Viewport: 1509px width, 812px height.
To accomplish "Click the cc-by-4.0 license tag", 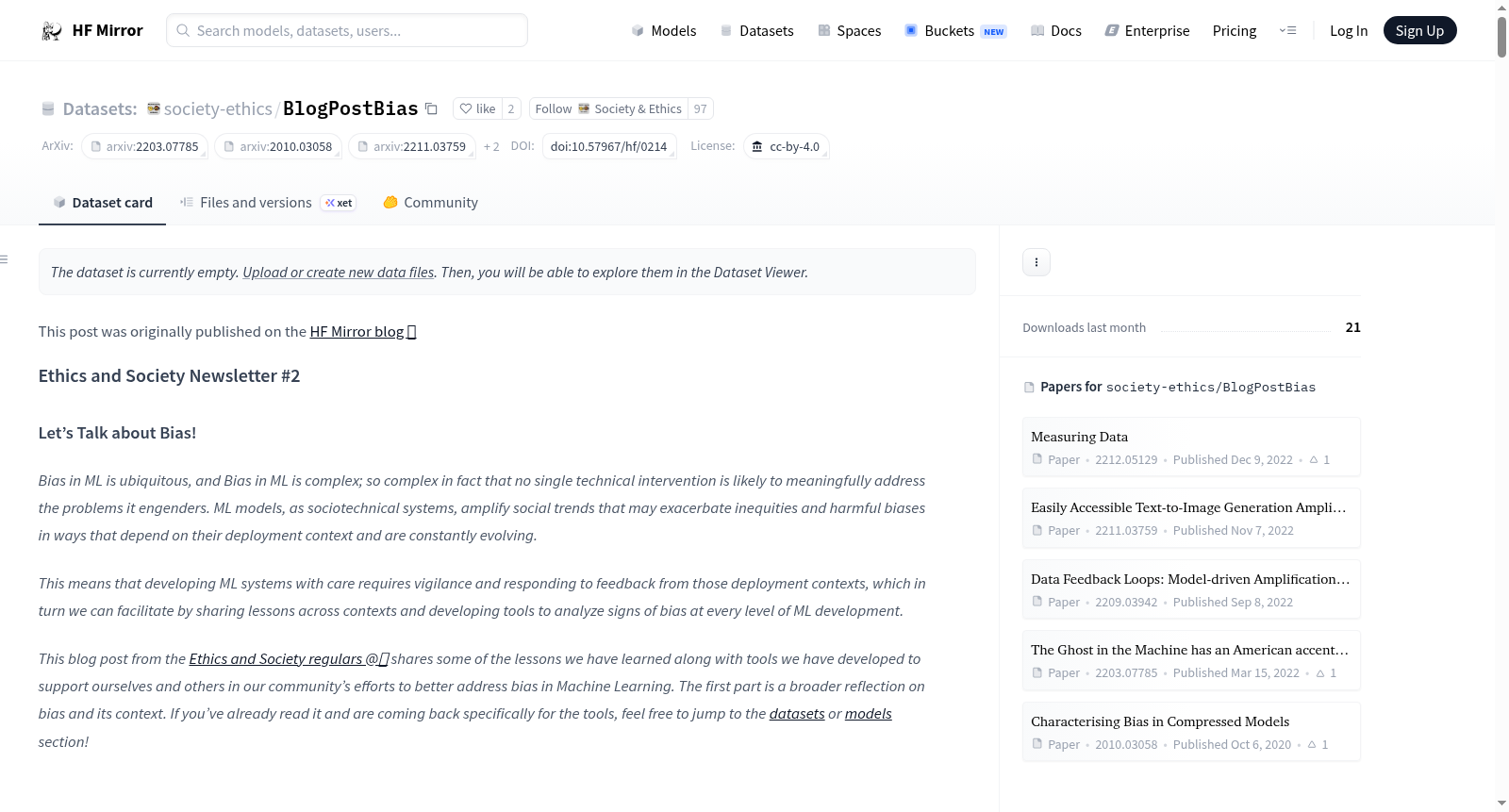I will click(787, 146).
